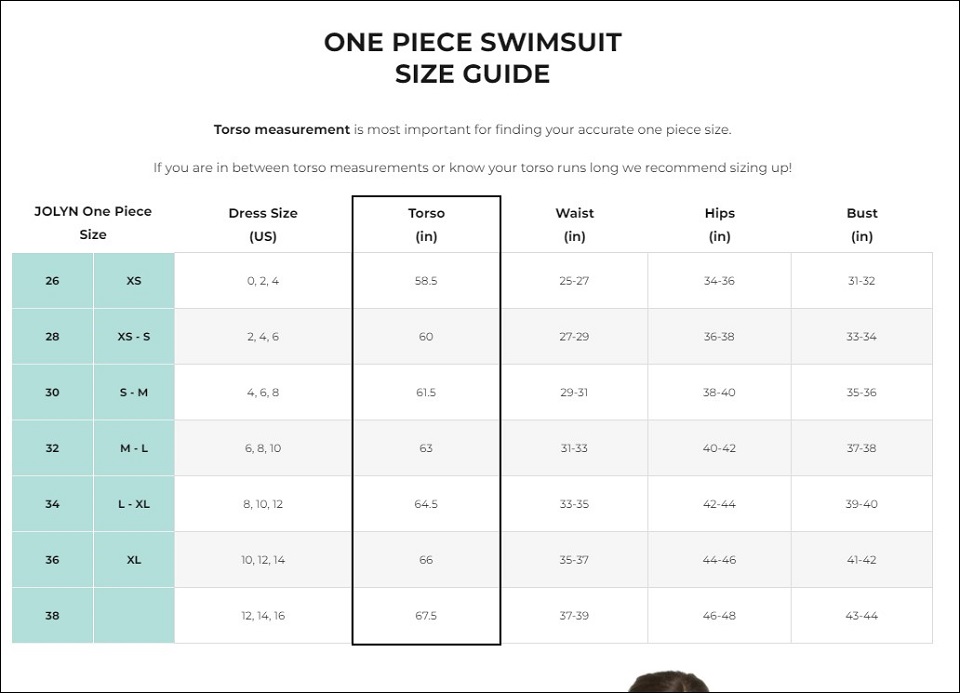Select the size 32 row label

pyautogui.click(x=53, y=448)
